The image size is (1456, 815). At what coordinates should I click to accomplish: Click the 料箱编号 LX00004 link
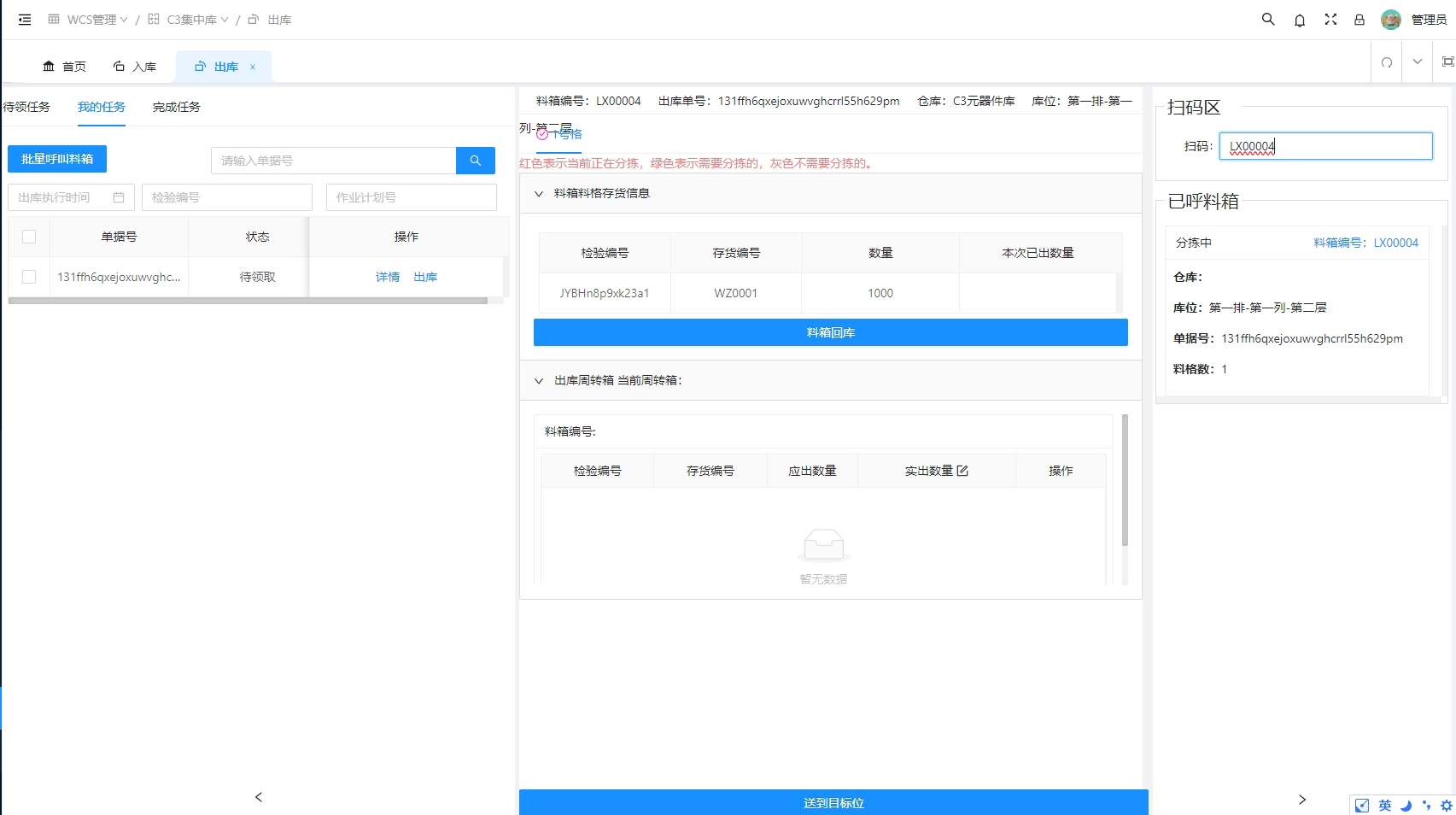click(x=1365, y=243)
